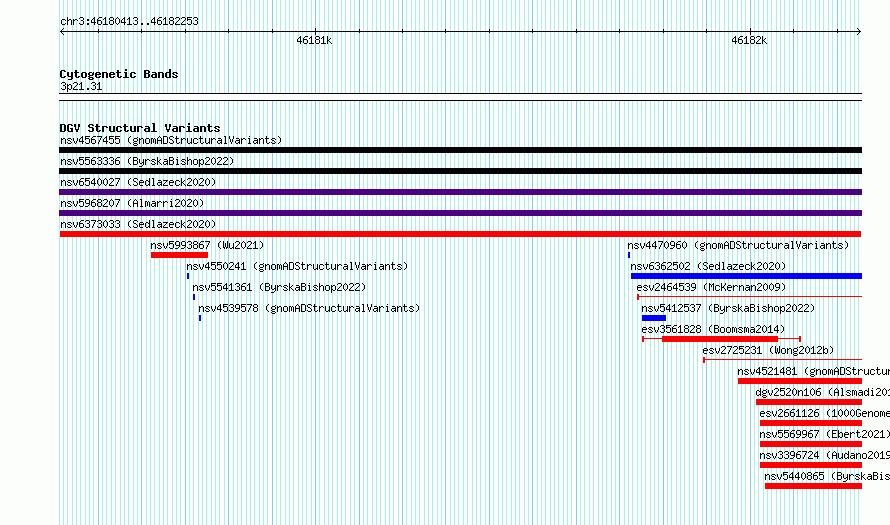Click the left arrow end of the ruler
Image resolution: width=890 pixels, height=525 pixels.
(62, 32)
